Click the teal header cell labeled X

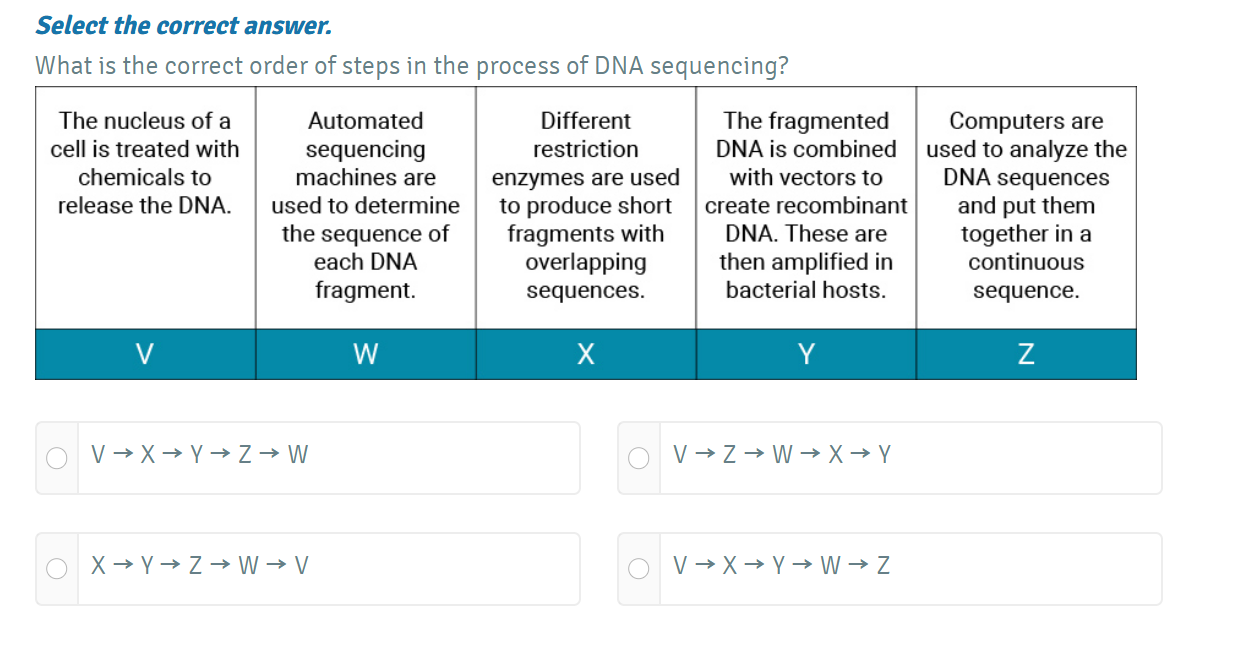pos(585,353)
